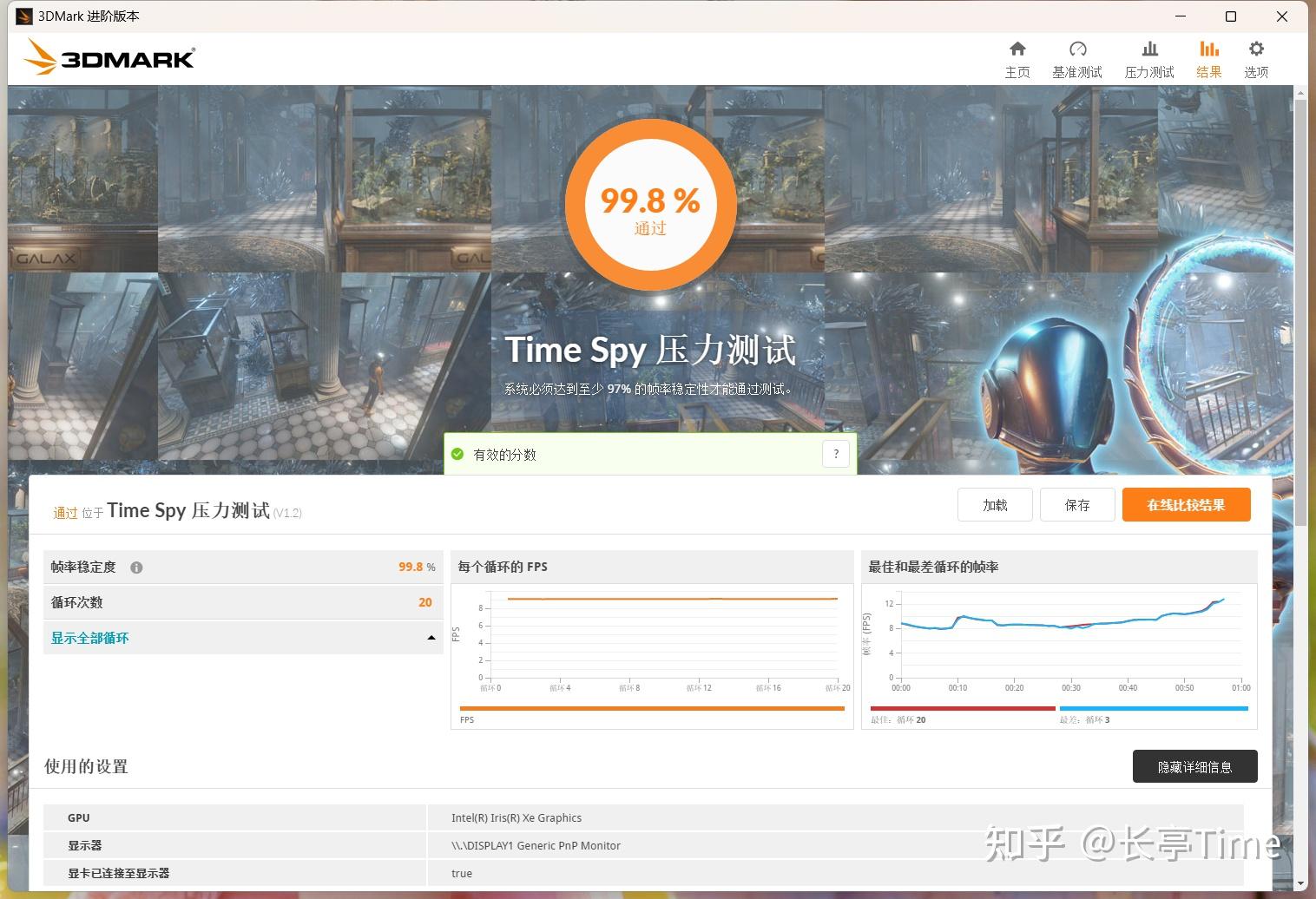Click the 加载 load button

click(994, 504)
